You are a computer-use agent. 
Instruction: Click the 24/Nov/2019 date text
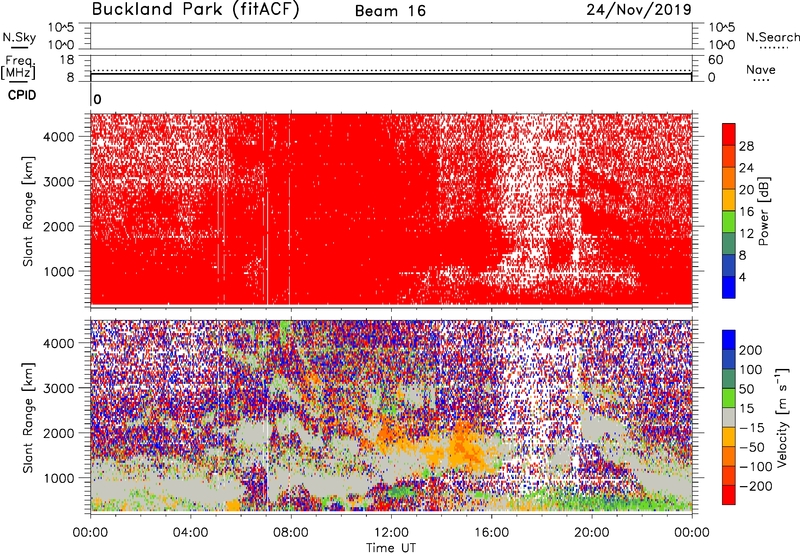tap(639, 10)
